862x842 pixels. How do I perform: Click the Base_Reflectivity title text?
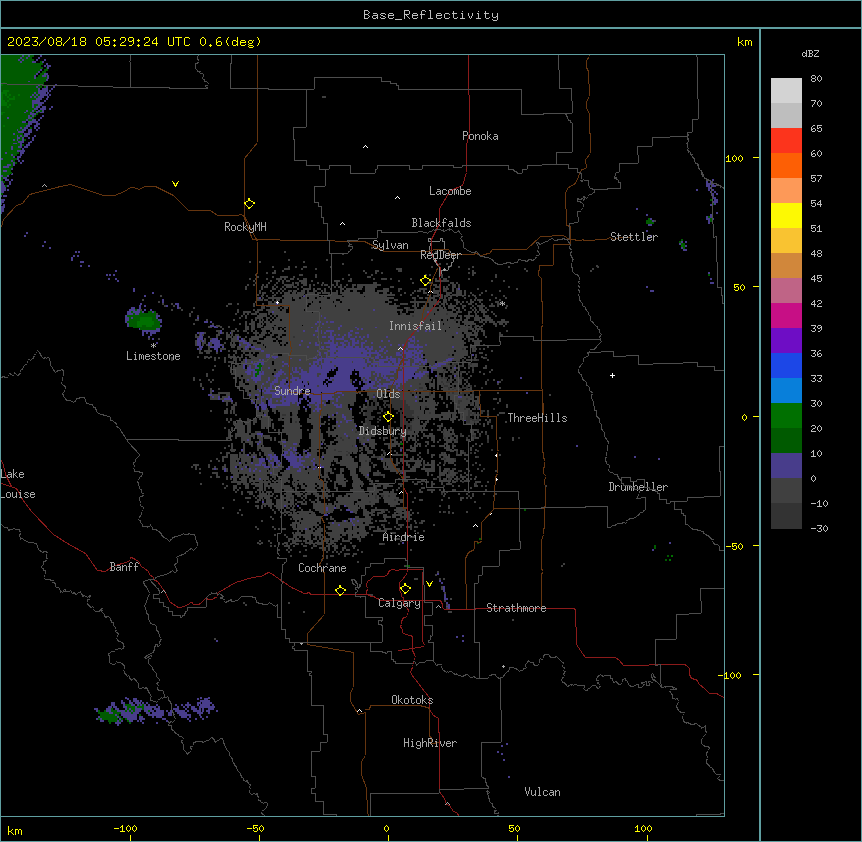click(x=431, y=15)
